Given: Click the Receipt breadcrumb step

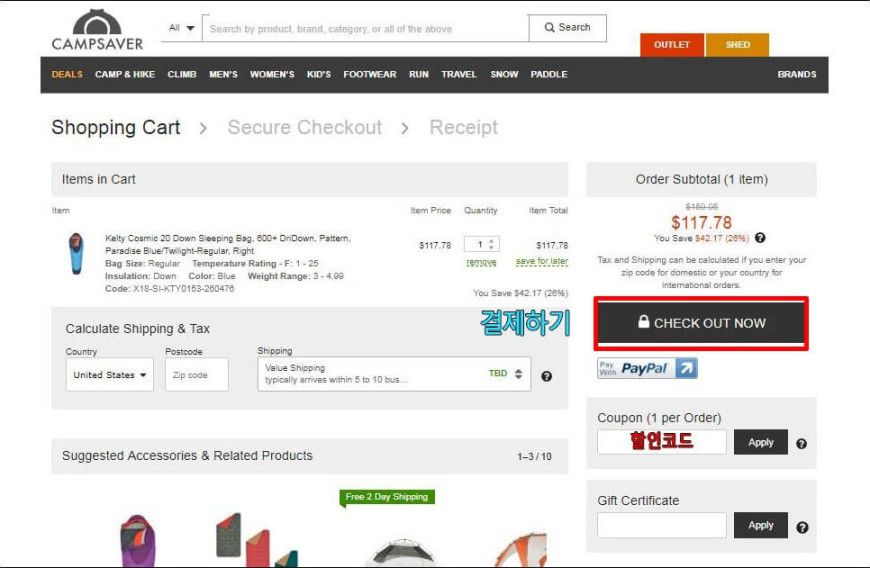Looking at the screenshot, I should tap(463, 128).
